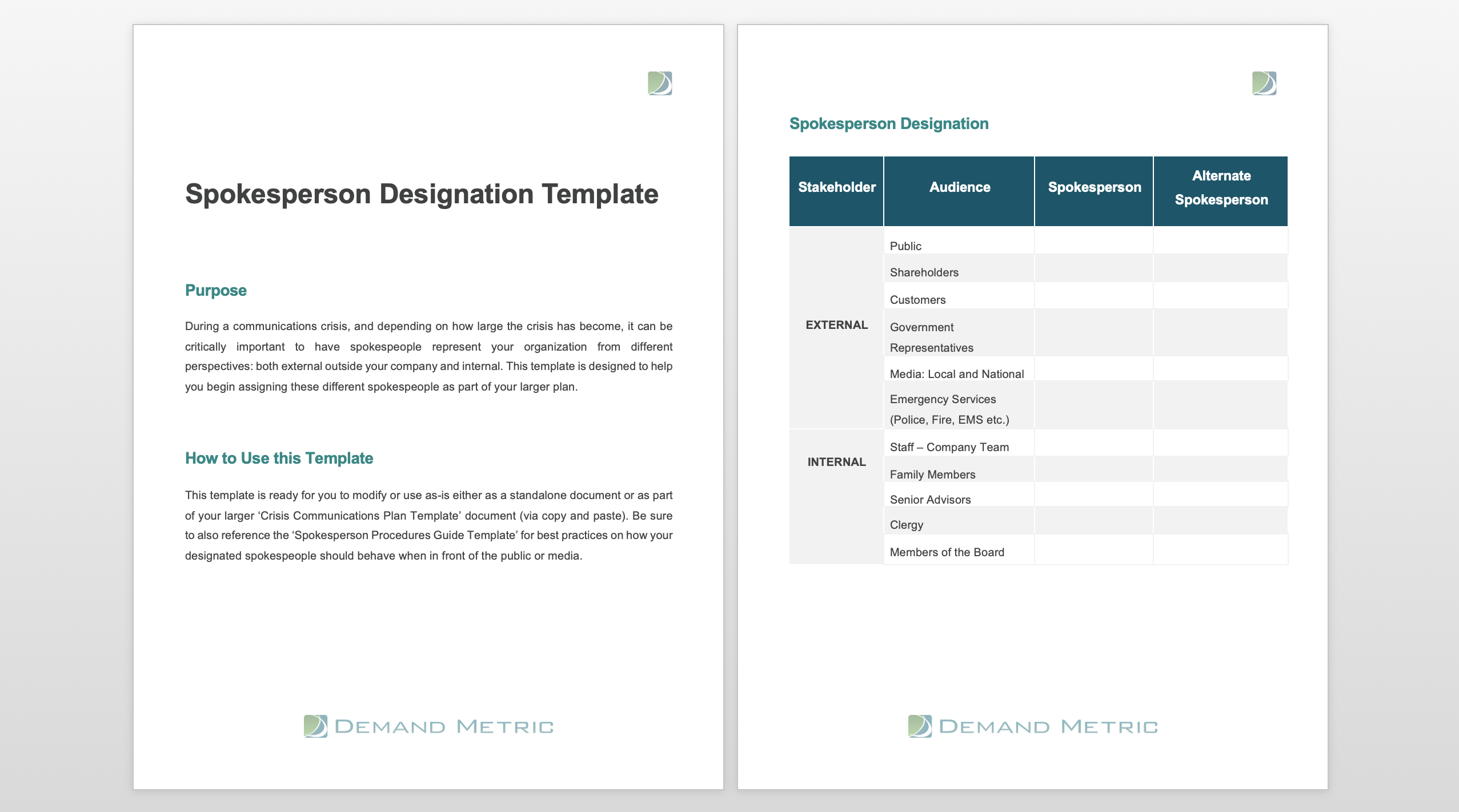Click the 'Shareholders' audience cell
The height and width of the screenshot is (812, 1459).
coord(959,268)
